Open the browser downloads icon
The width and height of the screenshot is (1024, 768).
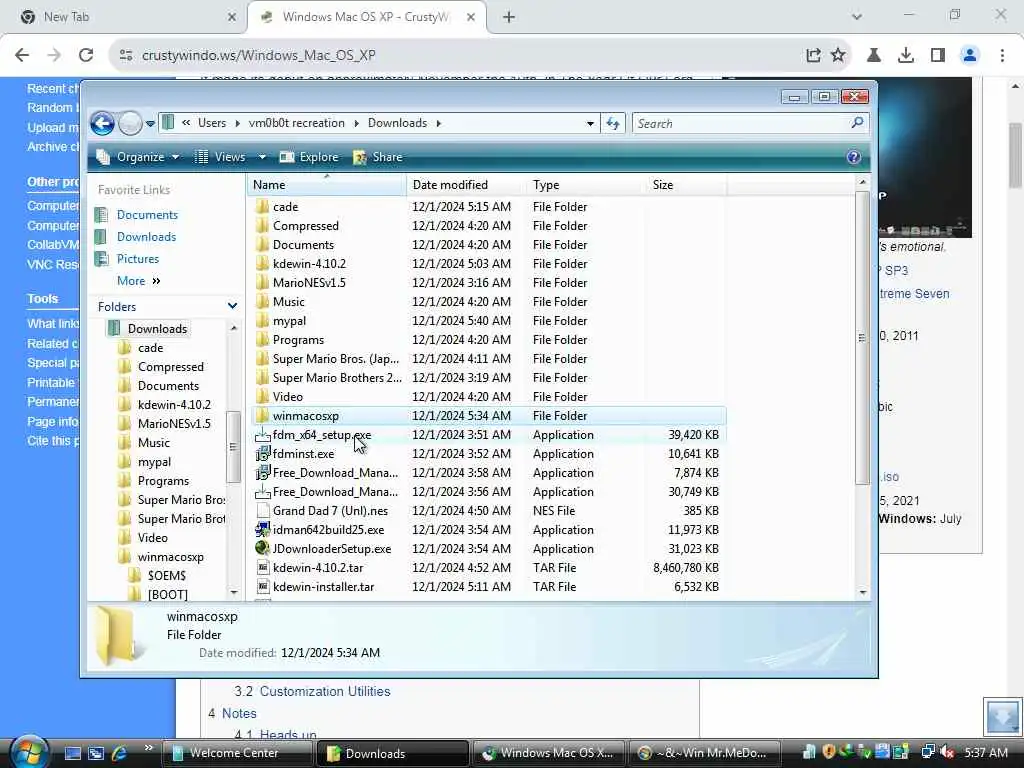point(905,55)
